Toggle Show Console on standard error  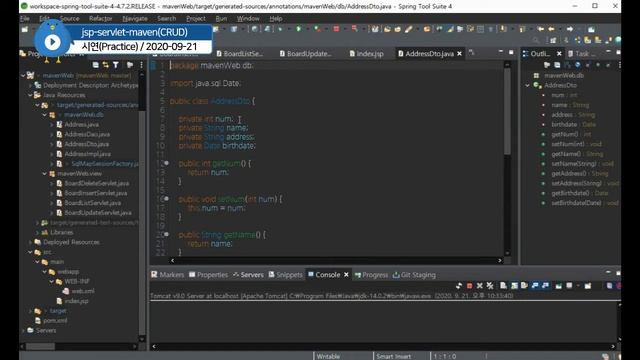click(x=545, y=286)
